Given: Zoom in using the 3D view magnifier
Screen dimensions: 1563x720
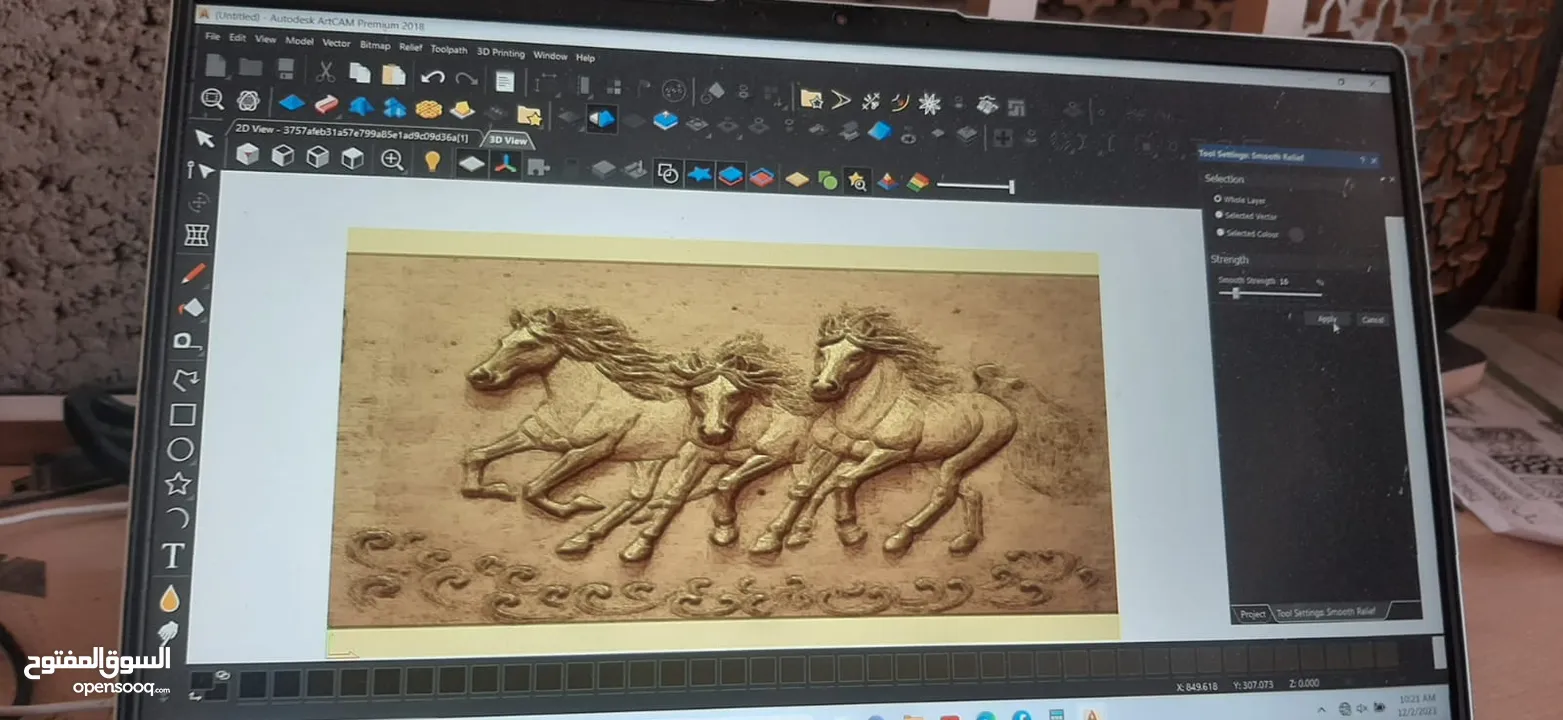Looking at the screenshot, I should [392, 159].
